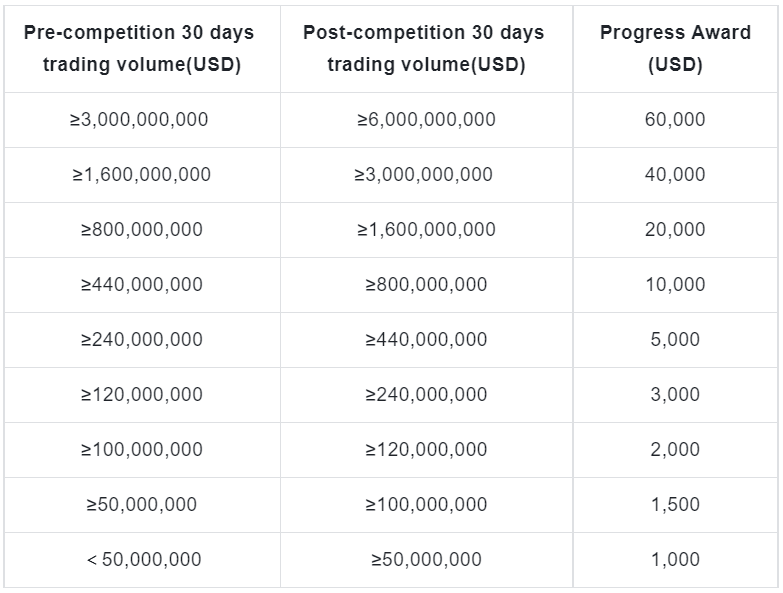Select the 5,000 progress award cell

tap(675, 339)
